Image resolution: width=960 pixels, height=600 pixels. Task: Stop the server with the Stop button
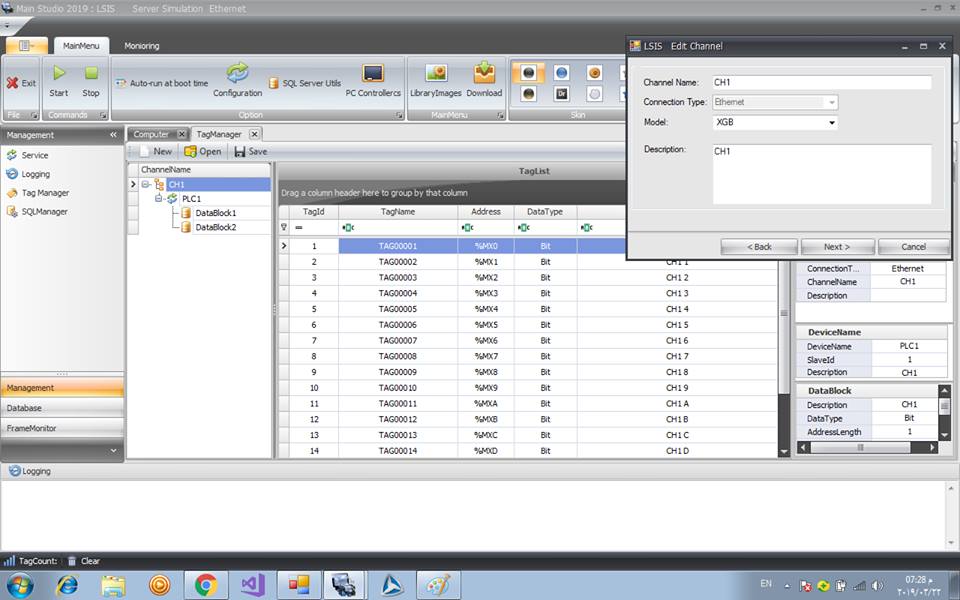pyautogui.click(x=91, y=81)
